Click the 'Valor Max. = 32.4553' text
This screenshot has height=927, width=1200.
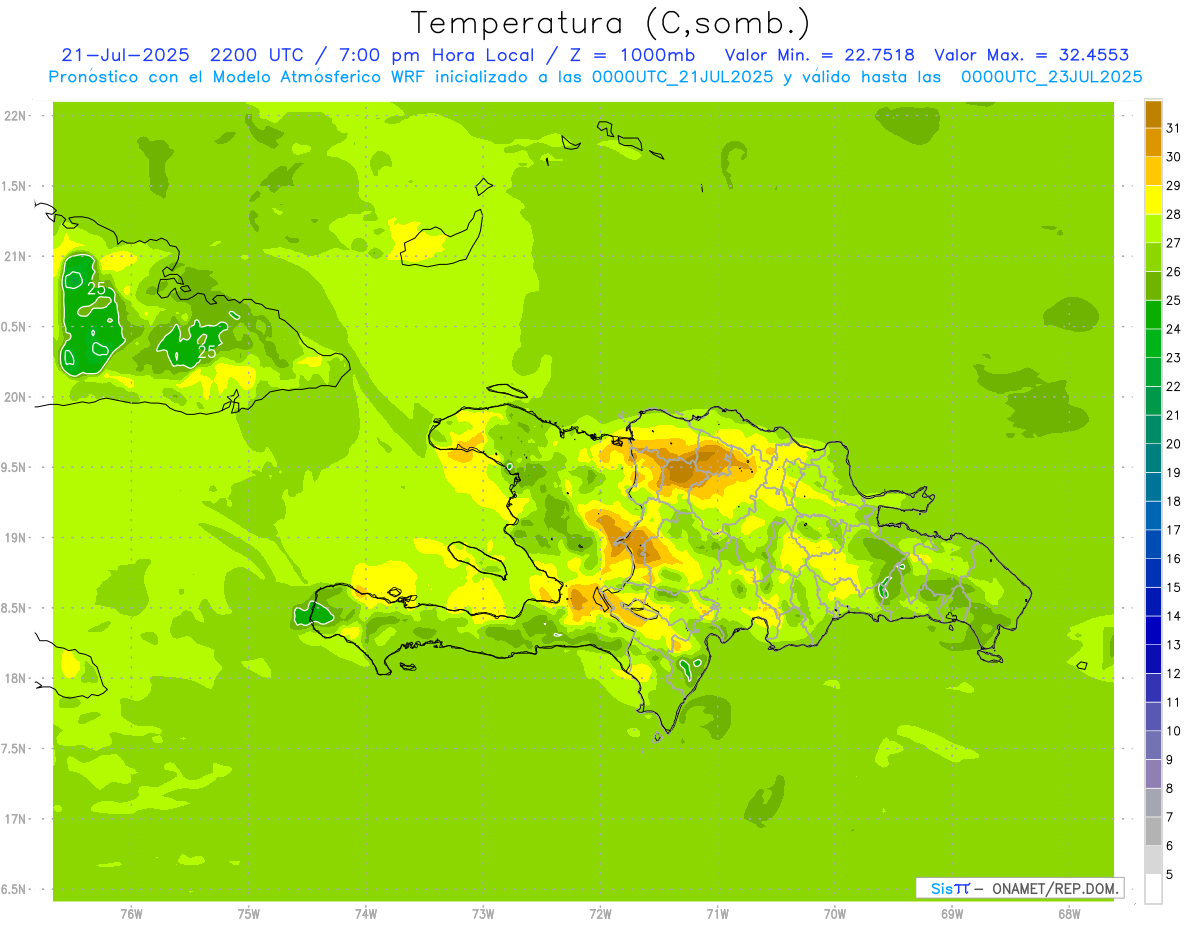(1033, 55)
